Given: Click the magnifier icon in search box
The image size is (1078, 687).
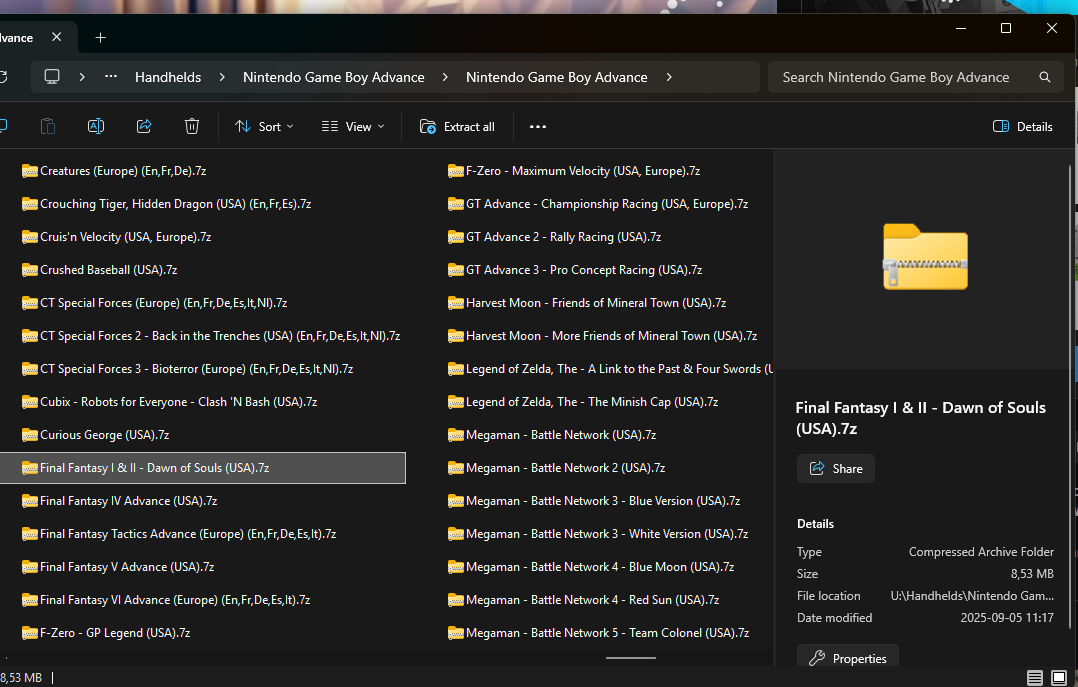Looking at the screenshot, I should (x=1045, y=77).
